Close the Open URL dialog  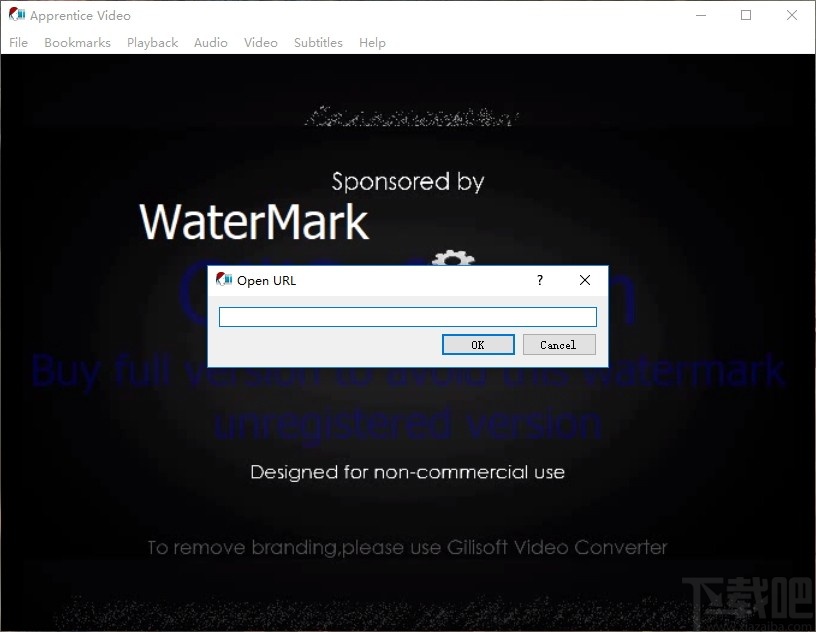(x=584, y=280)
